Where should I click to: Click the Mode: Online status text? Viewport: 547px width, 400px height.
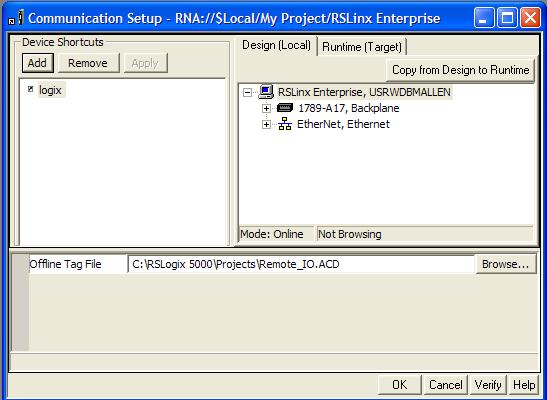272,234
